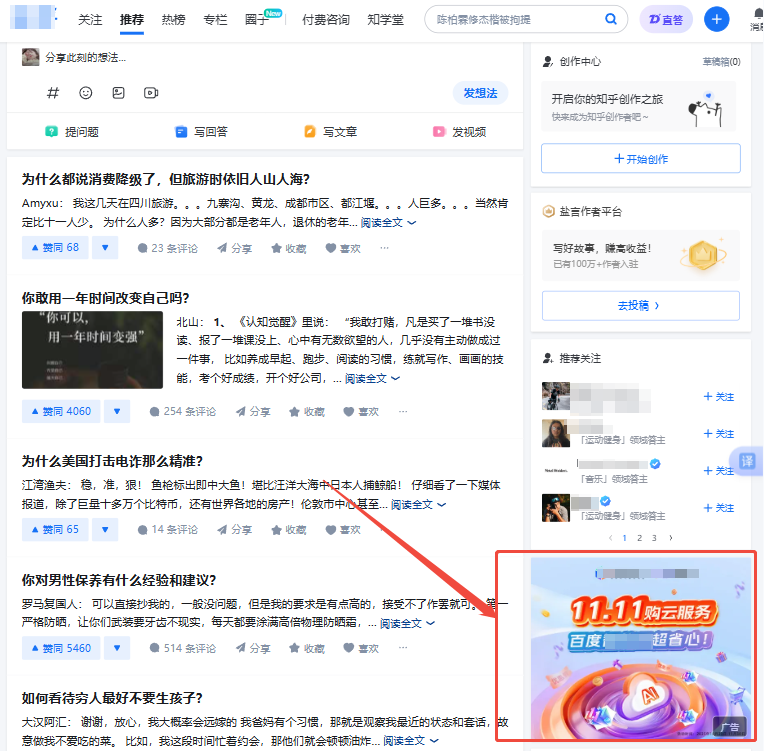Insert hashtag topic icon
764x751 pixels.
(53, 93)
